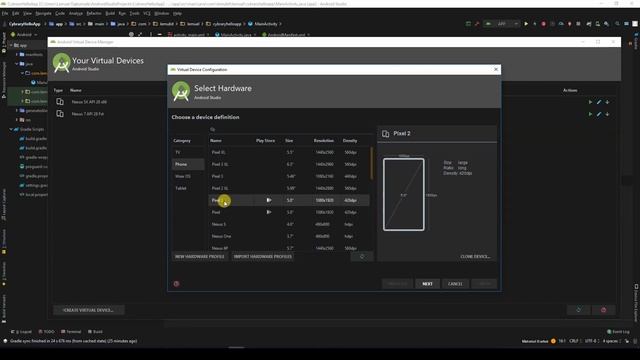Click the Run app green play icon
This screenshot has width=640, height=360.
[x=526, y=24]
